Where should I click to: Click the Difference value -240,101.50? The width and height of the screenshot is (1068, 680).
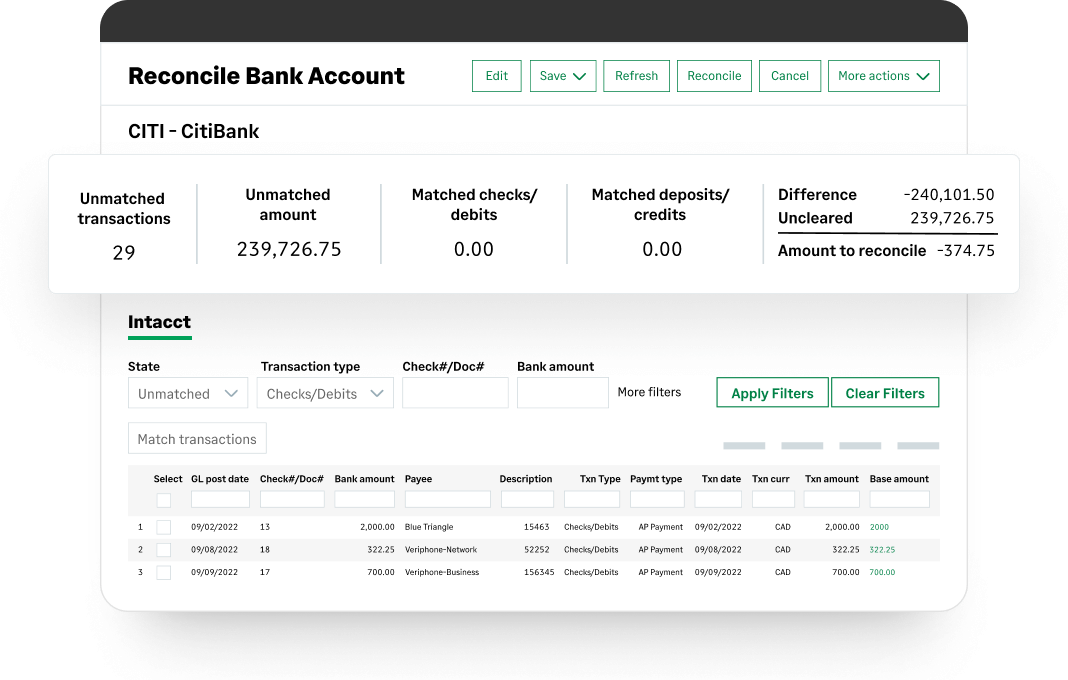(949, 195)
